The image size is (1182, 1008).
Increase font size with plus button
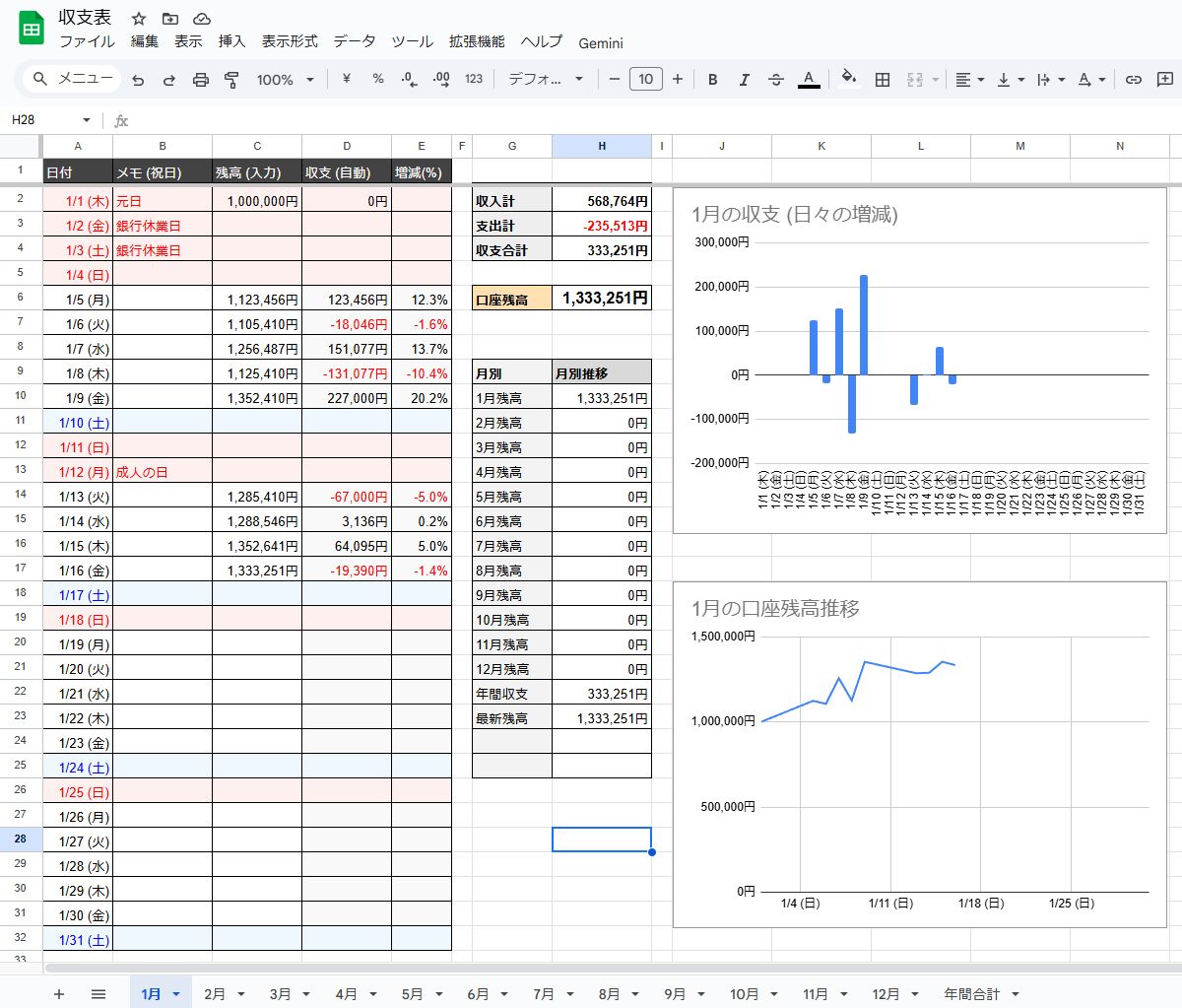coord(678,79)
